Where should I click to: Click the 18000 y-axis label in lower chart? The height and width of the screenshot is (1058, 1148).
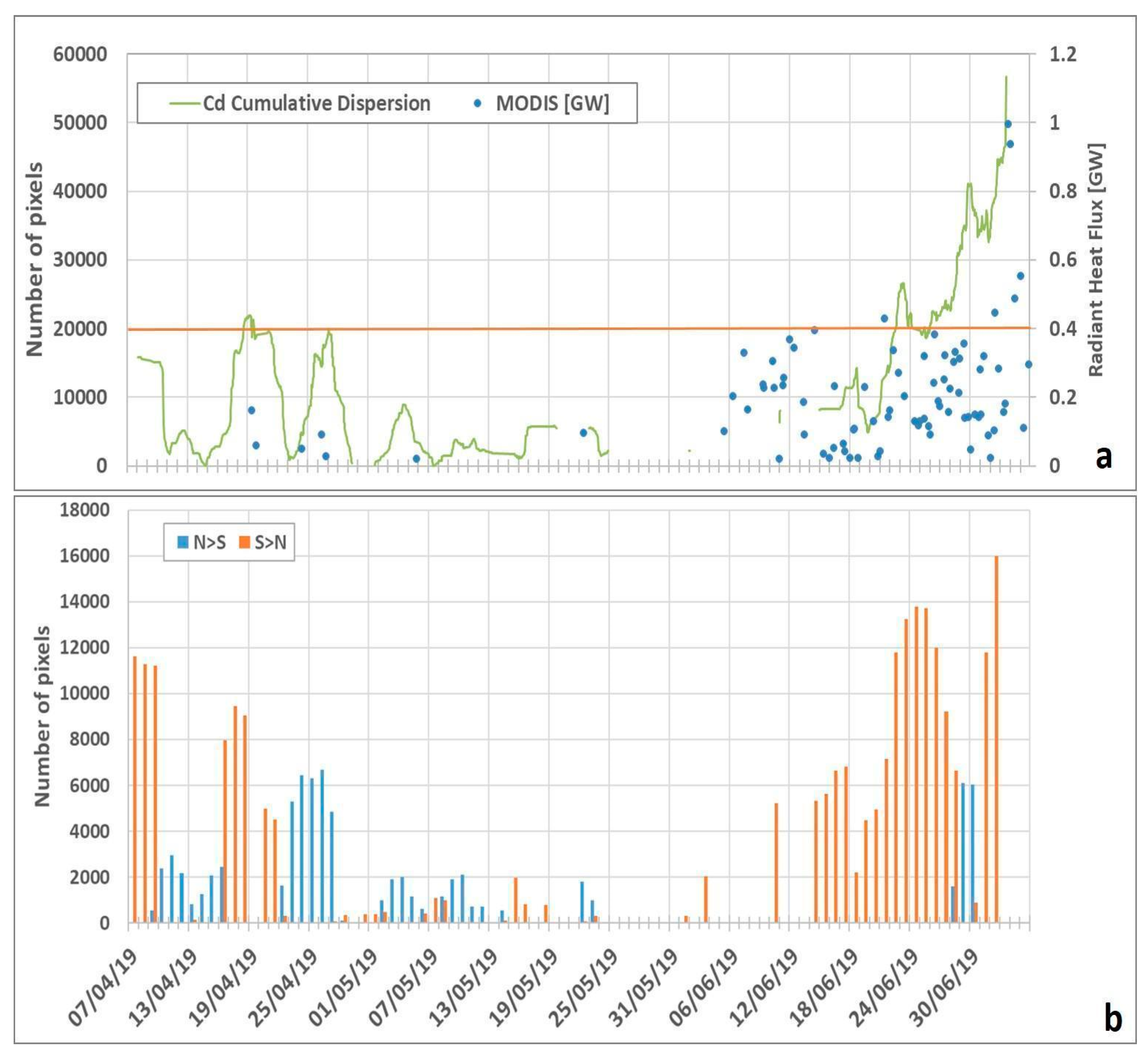point(84,510)
